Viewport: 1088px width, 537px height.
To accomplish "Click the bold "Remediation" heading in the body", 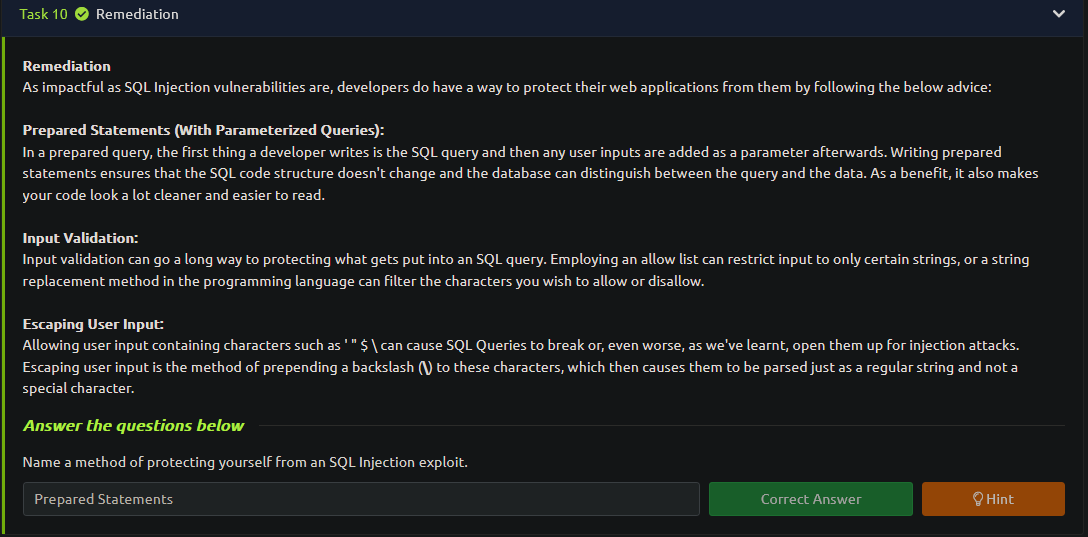I will click(67, 67).
